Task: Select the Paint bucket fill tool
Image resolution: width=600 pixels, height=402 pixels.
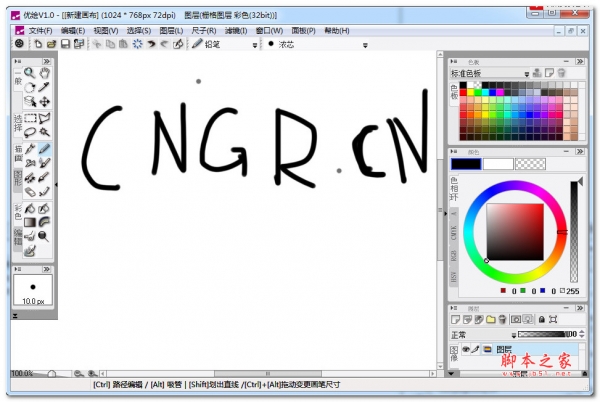Action: pyautogui.click(x=30, y=208)
